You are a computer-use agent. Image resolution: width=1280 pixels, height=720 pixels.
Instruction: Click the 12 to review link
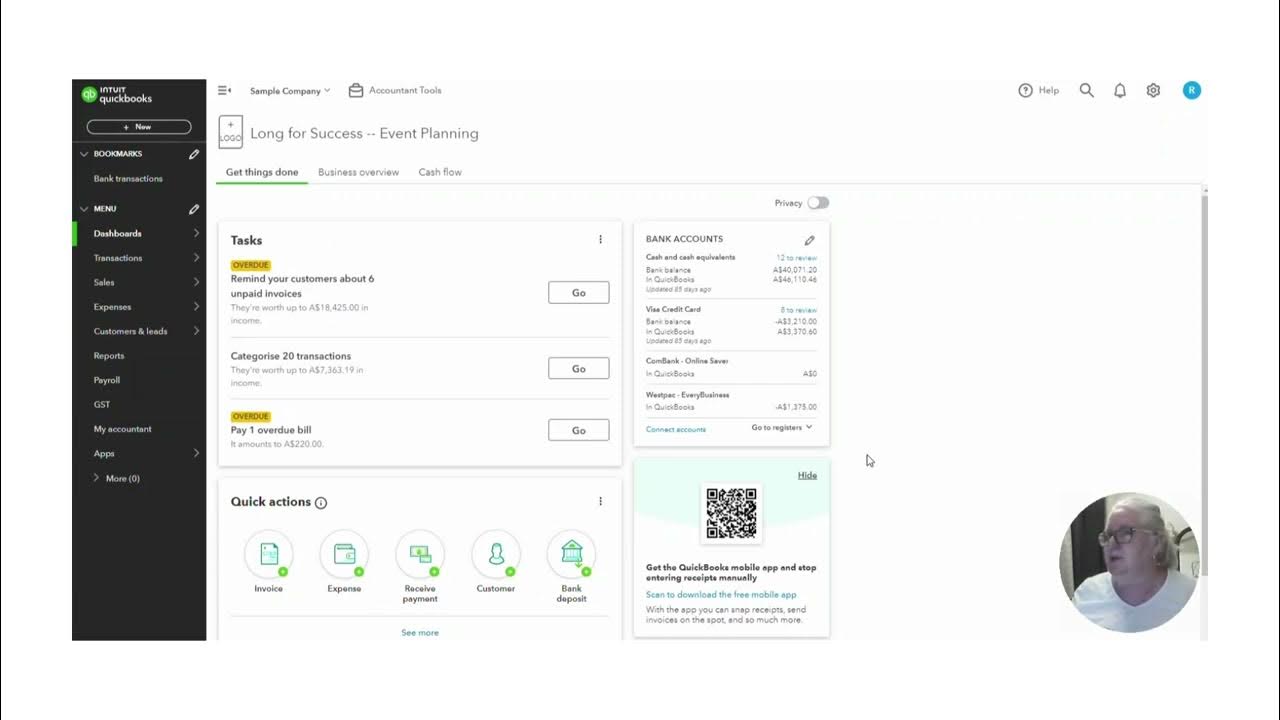[x=797, y=258]
